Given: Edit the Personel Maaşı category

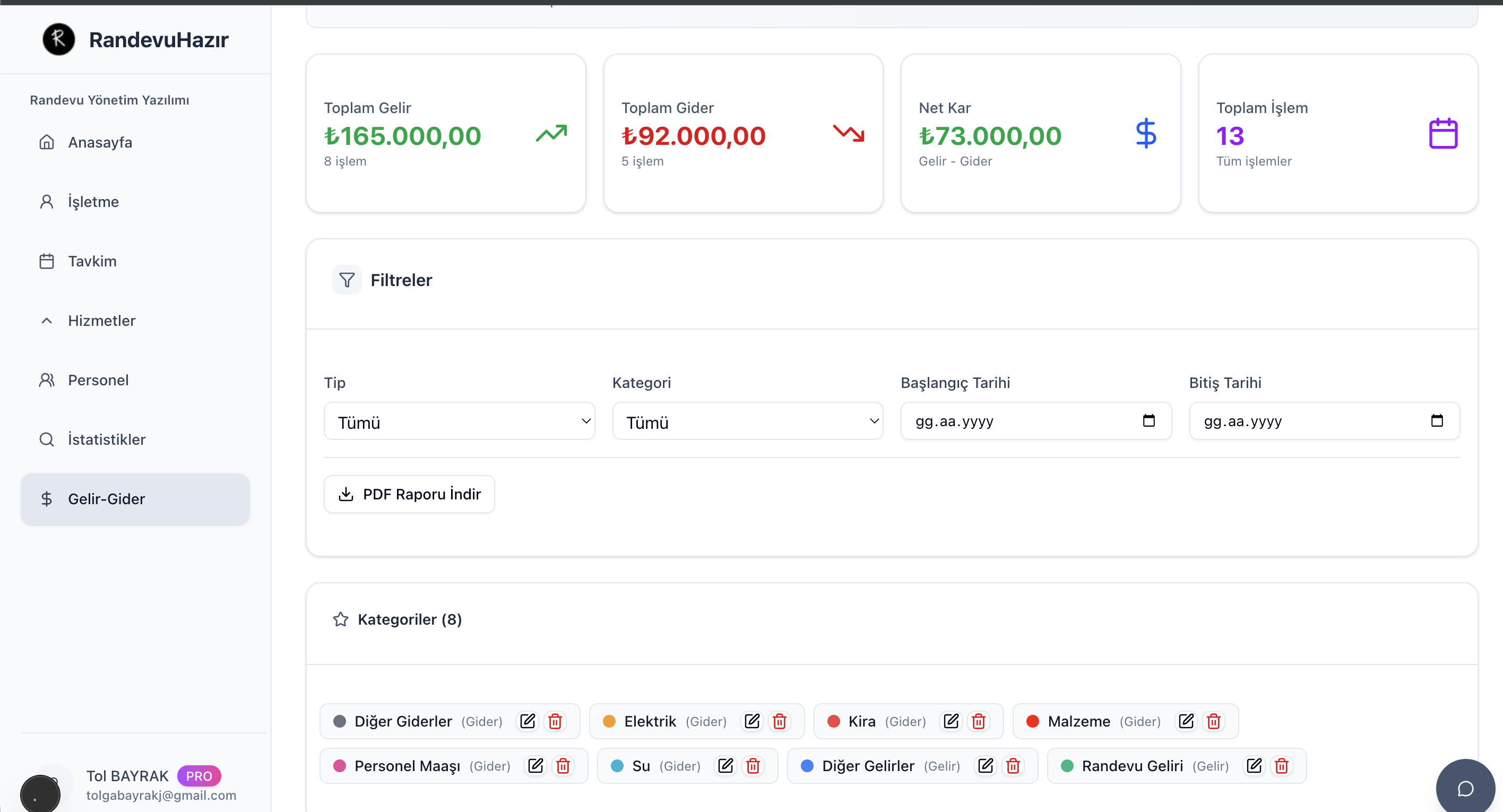Looking at the screenshot, I should click(535, 765).
